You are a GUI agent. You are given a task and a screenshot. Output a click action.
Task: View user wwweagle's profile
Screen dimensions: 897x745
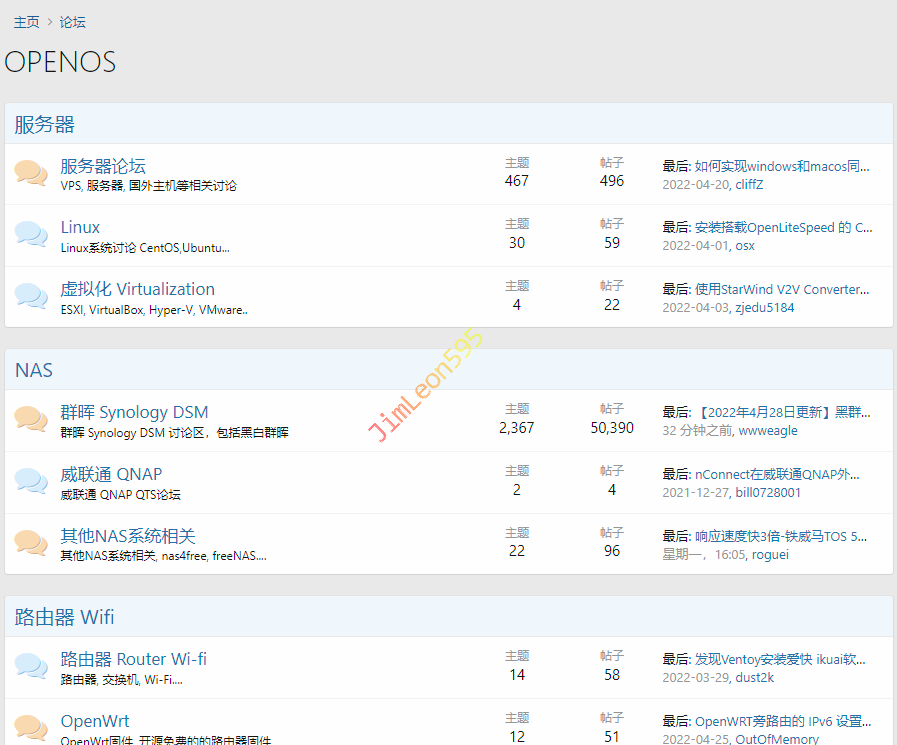(x=768, y=431)
